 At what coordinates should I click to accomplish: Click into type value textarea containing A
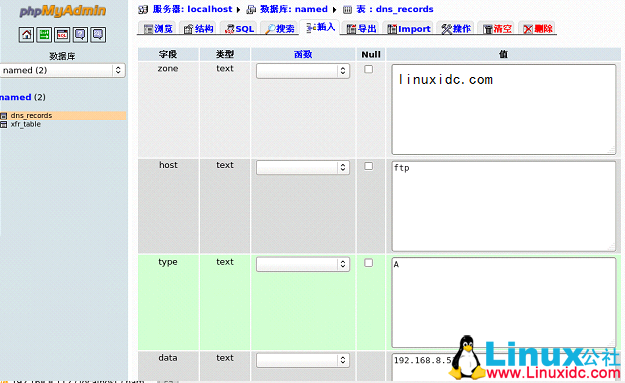(504, 303)
